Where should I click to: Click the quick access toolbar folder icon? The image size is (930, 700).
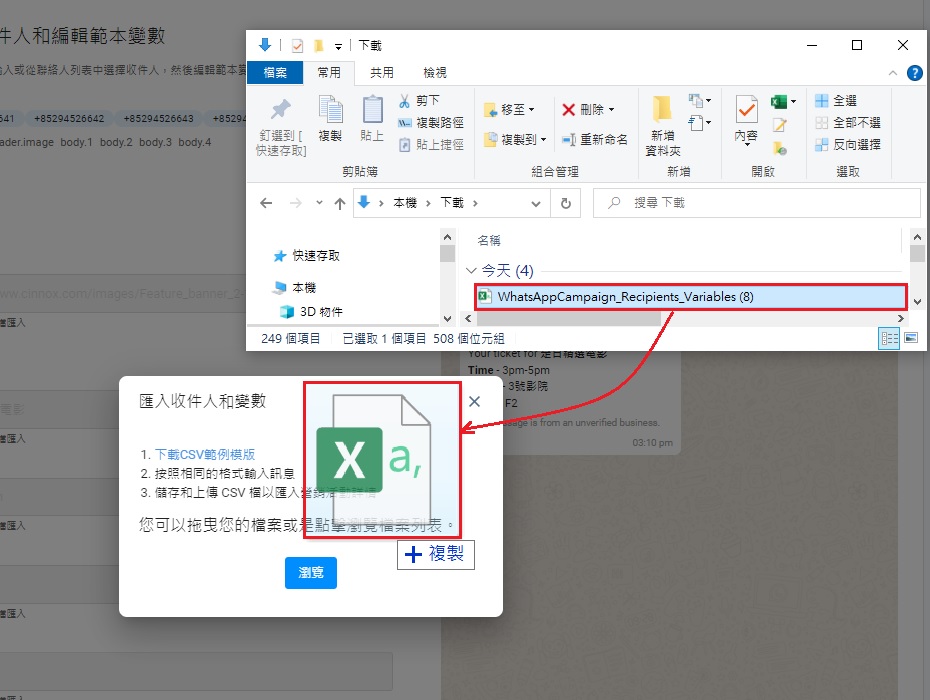[x=318, y=46]
